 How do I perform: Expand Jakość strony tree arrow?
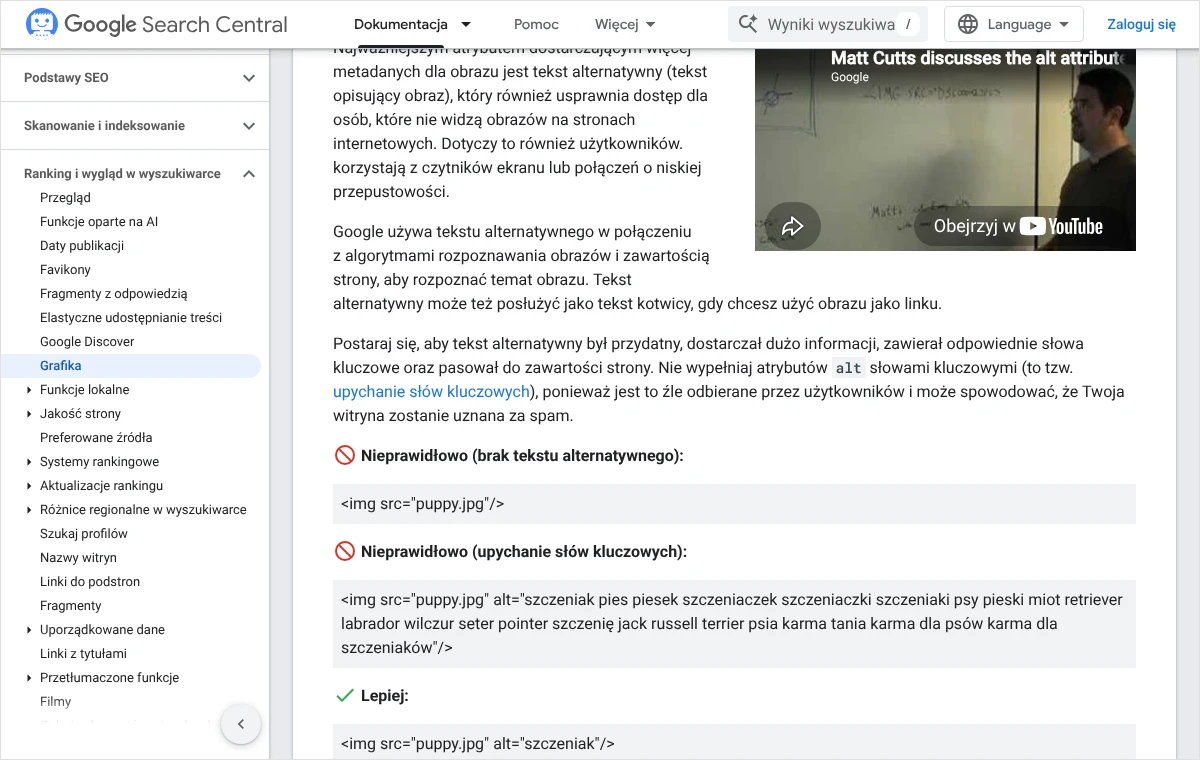pyautogui.click(x=29, y=414)
